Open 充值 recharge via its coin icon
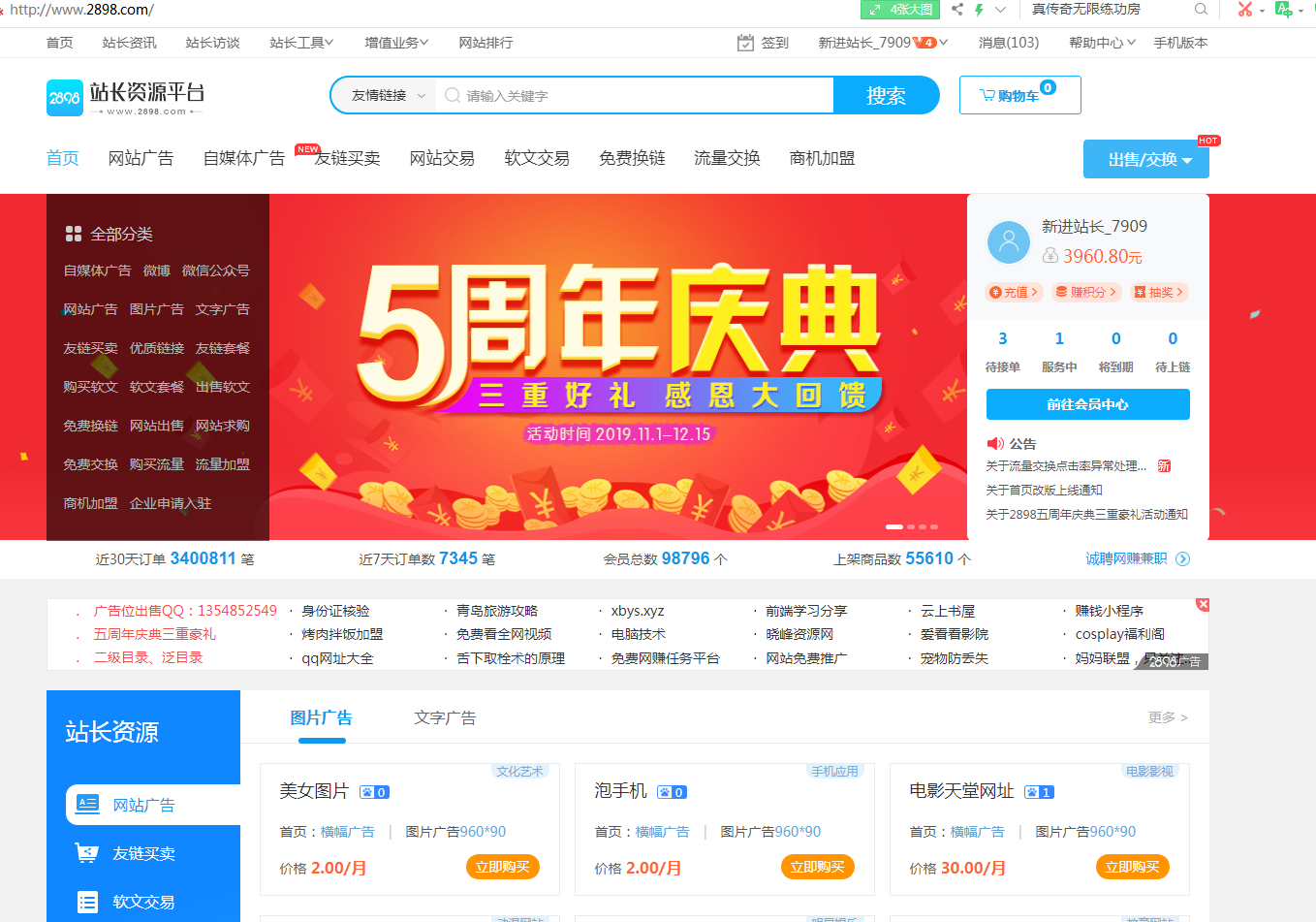1316x922 pixels. [x=995, y=292]
